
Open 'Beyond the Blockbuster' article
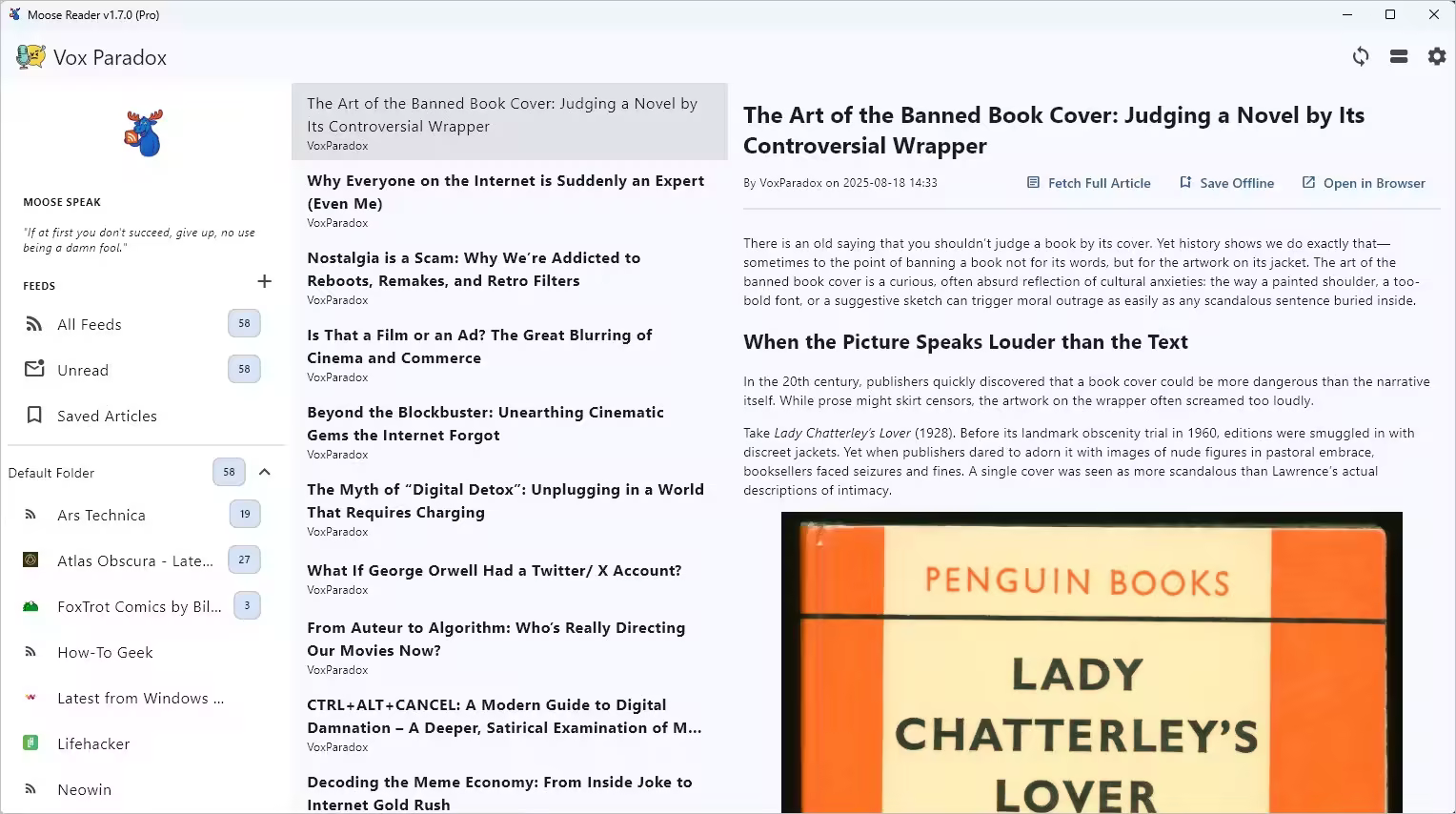pos(510,431)
